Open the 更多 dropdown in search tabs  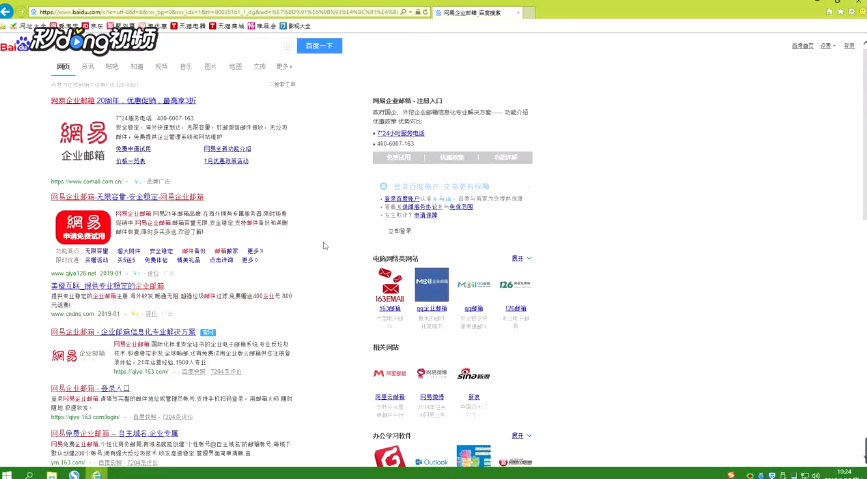tap(284, 66)
